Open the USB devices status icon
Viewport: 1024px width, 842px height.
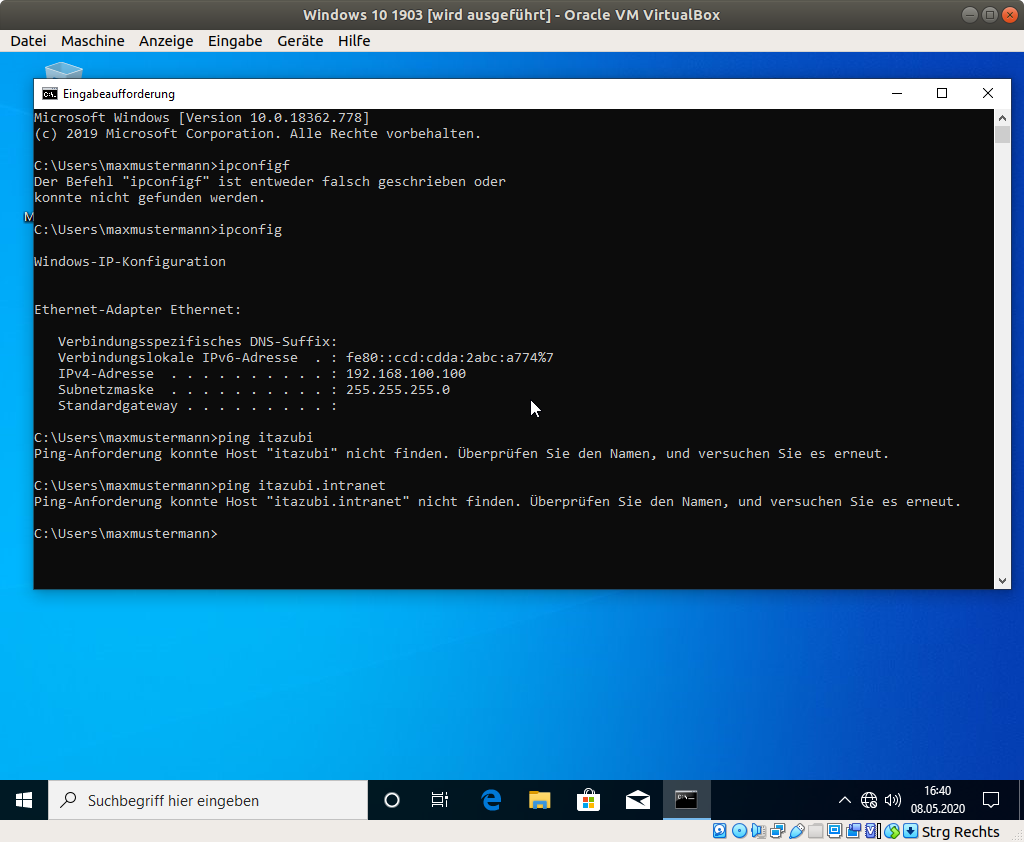point(797,830)
